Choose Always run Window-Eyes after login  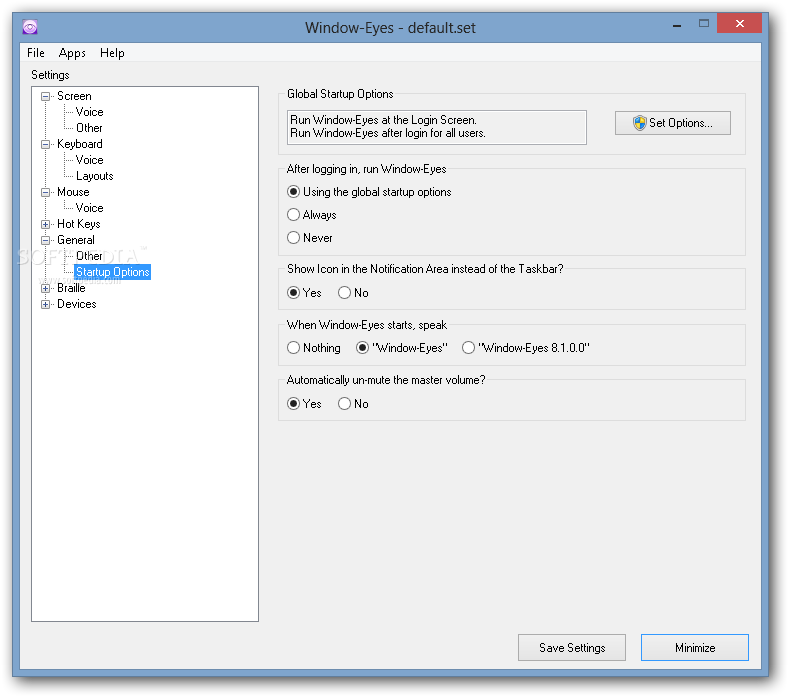(311, 215)
